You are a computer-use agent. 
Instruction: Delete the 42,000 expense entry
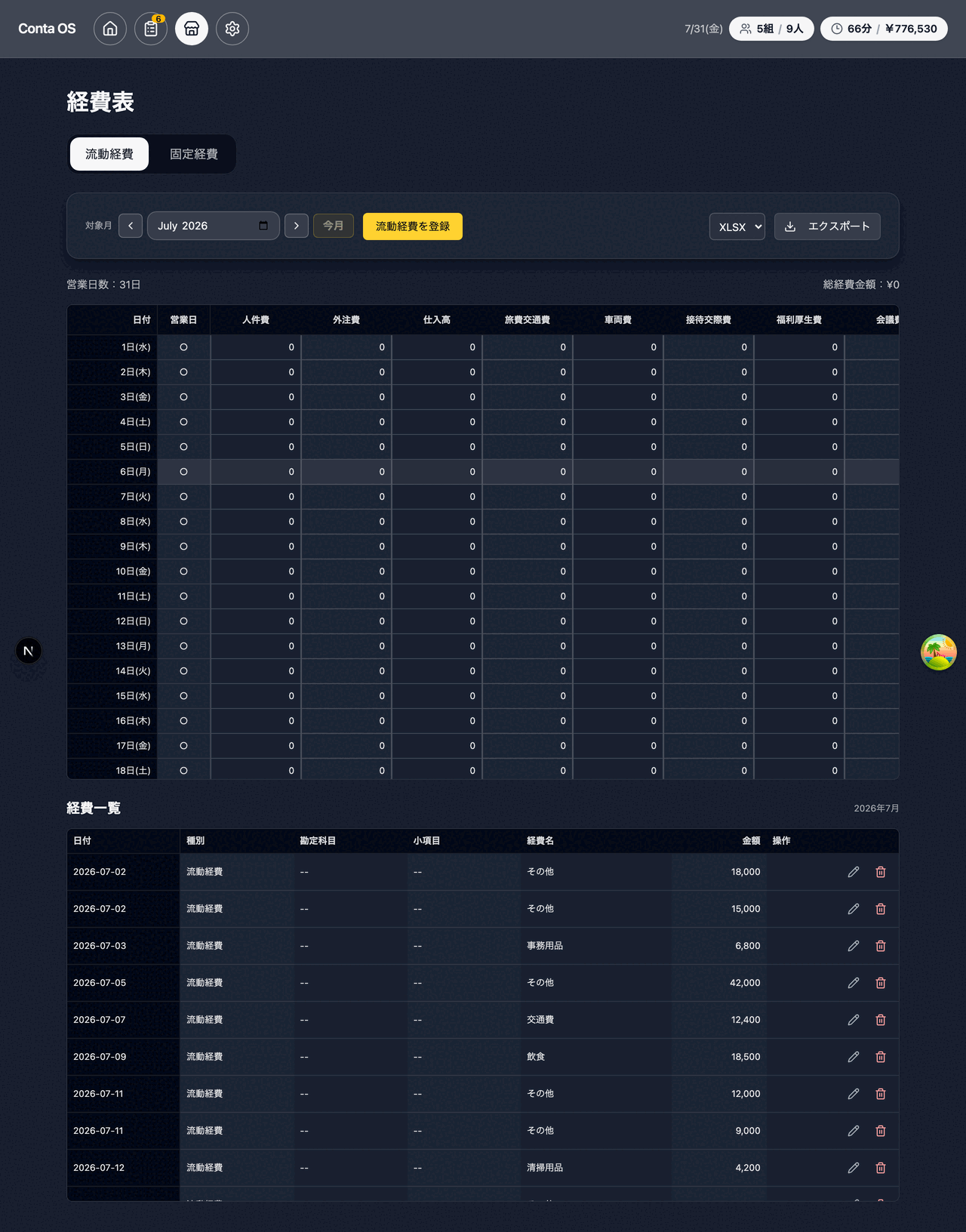[x=881, y=983]
